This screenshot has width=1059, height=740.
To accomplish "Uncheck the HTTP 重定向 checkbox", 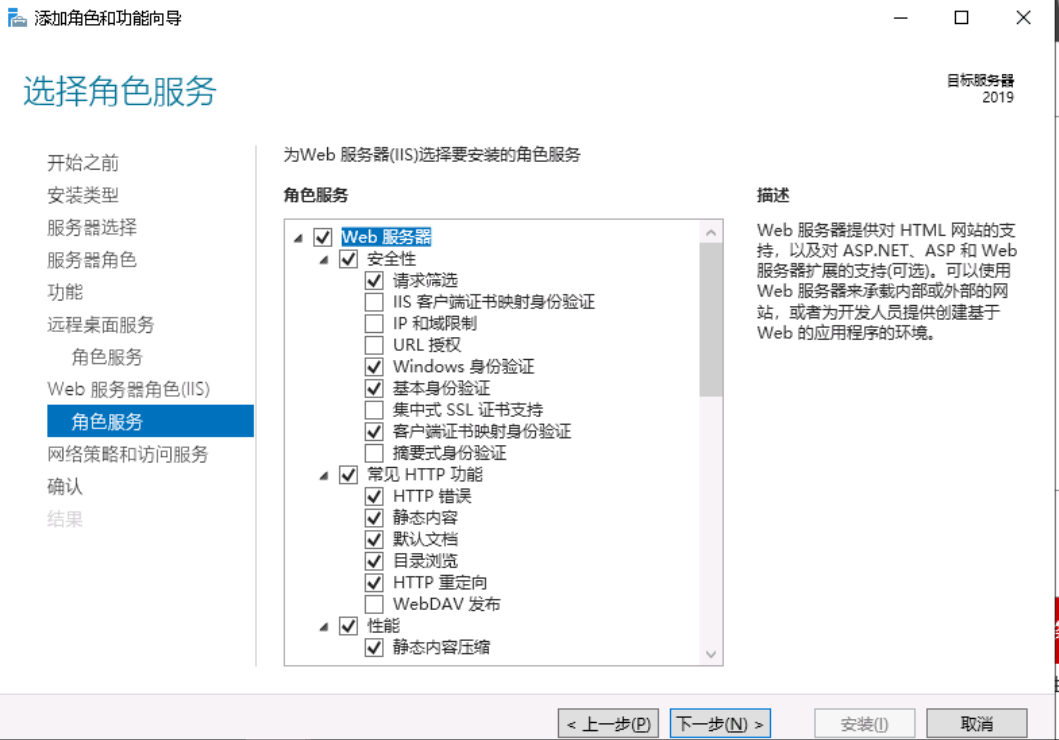I will pos(374,583).
